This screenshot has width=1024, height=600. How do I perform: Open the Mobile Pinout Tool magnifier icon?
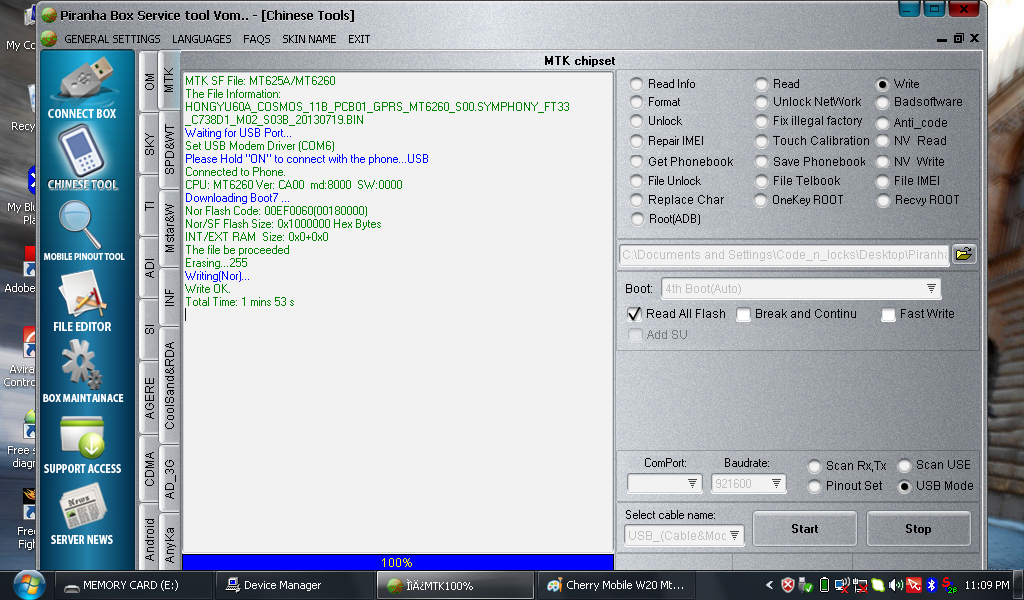[x=82, y=224]
